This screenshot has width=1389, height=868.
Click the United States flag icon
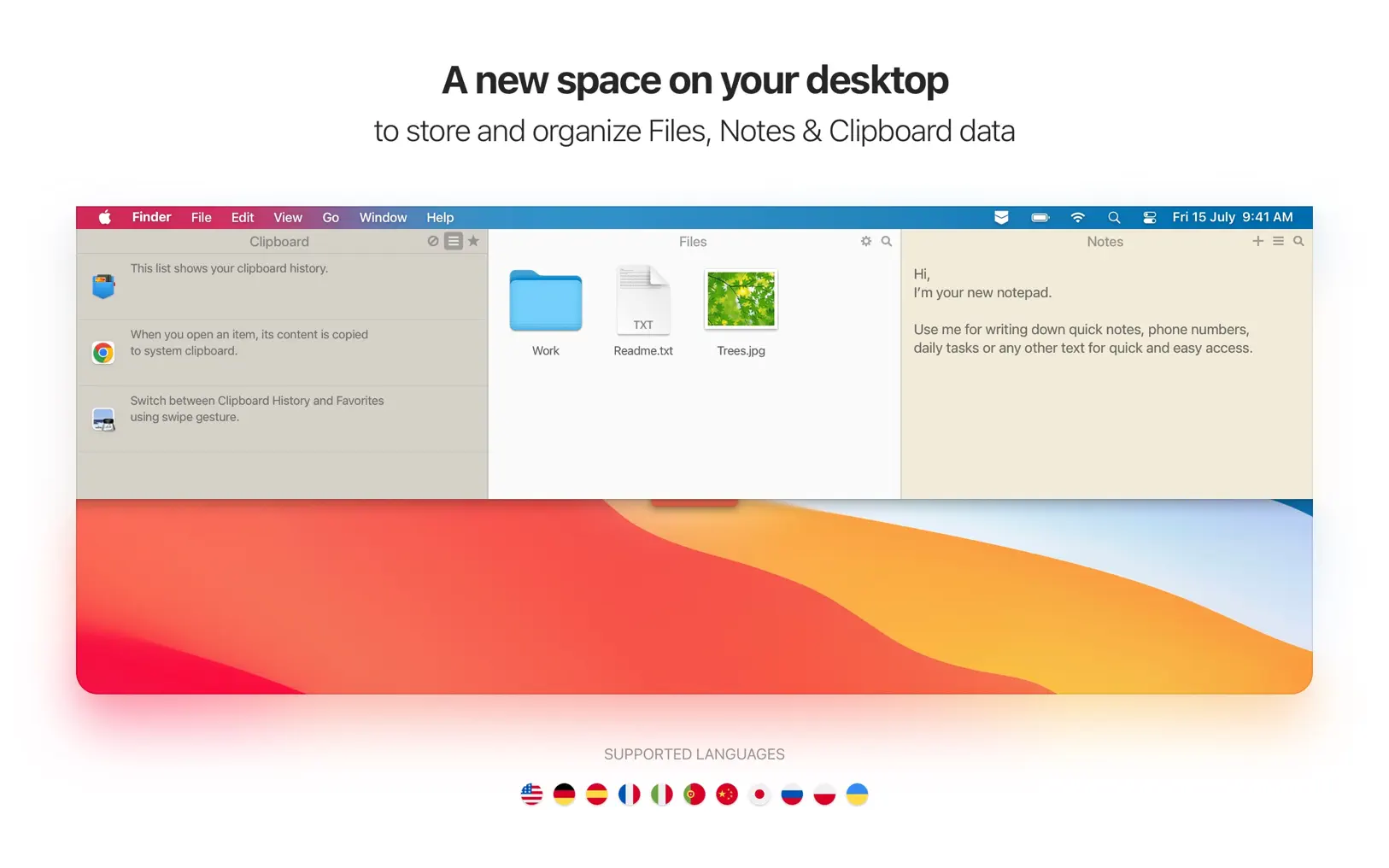531,795
